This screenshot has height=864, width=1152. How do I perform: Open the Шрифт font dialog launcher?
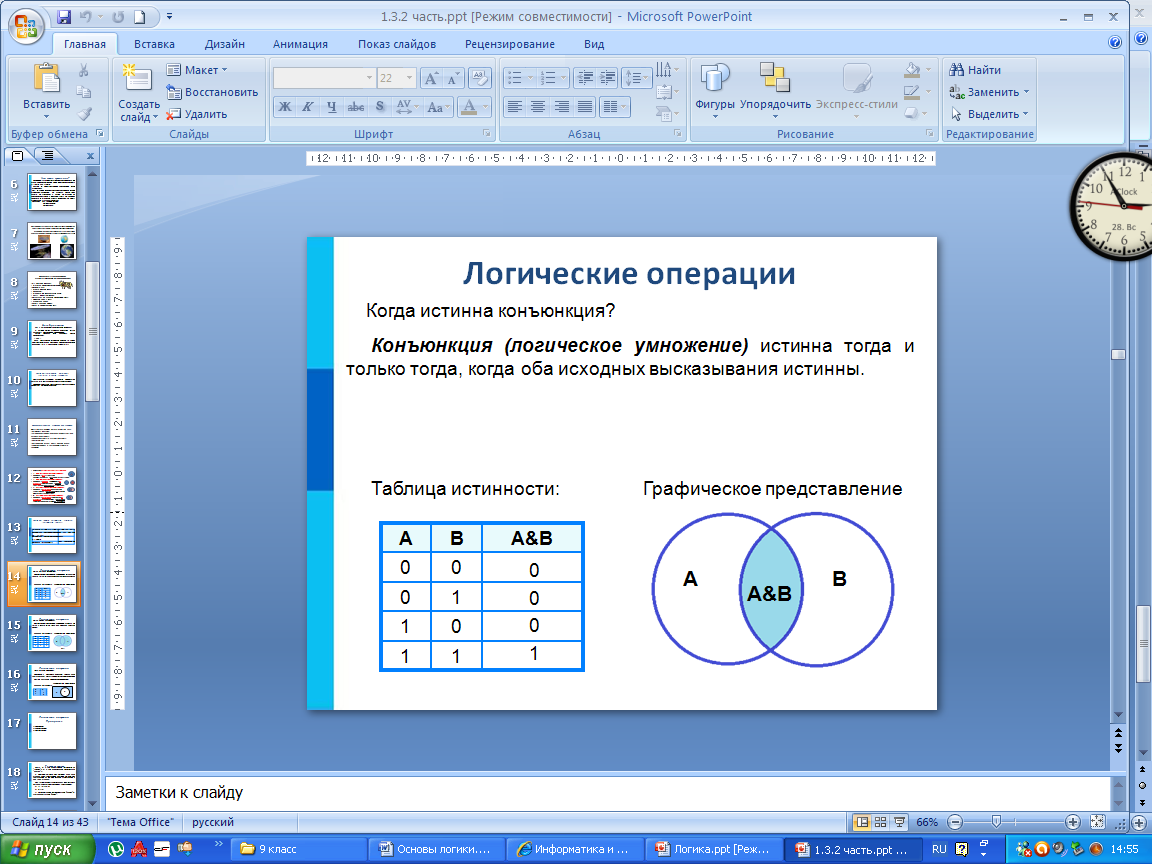pyautogui.click(x=486, y=134)
